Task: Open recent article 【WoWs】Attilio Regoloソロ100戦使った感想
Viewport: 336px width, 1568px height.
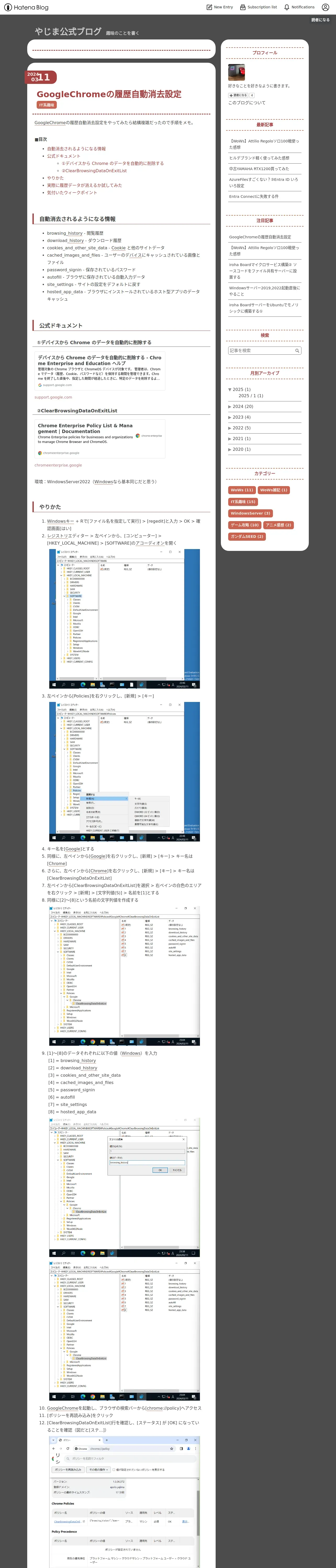Action: coord(264,144)
